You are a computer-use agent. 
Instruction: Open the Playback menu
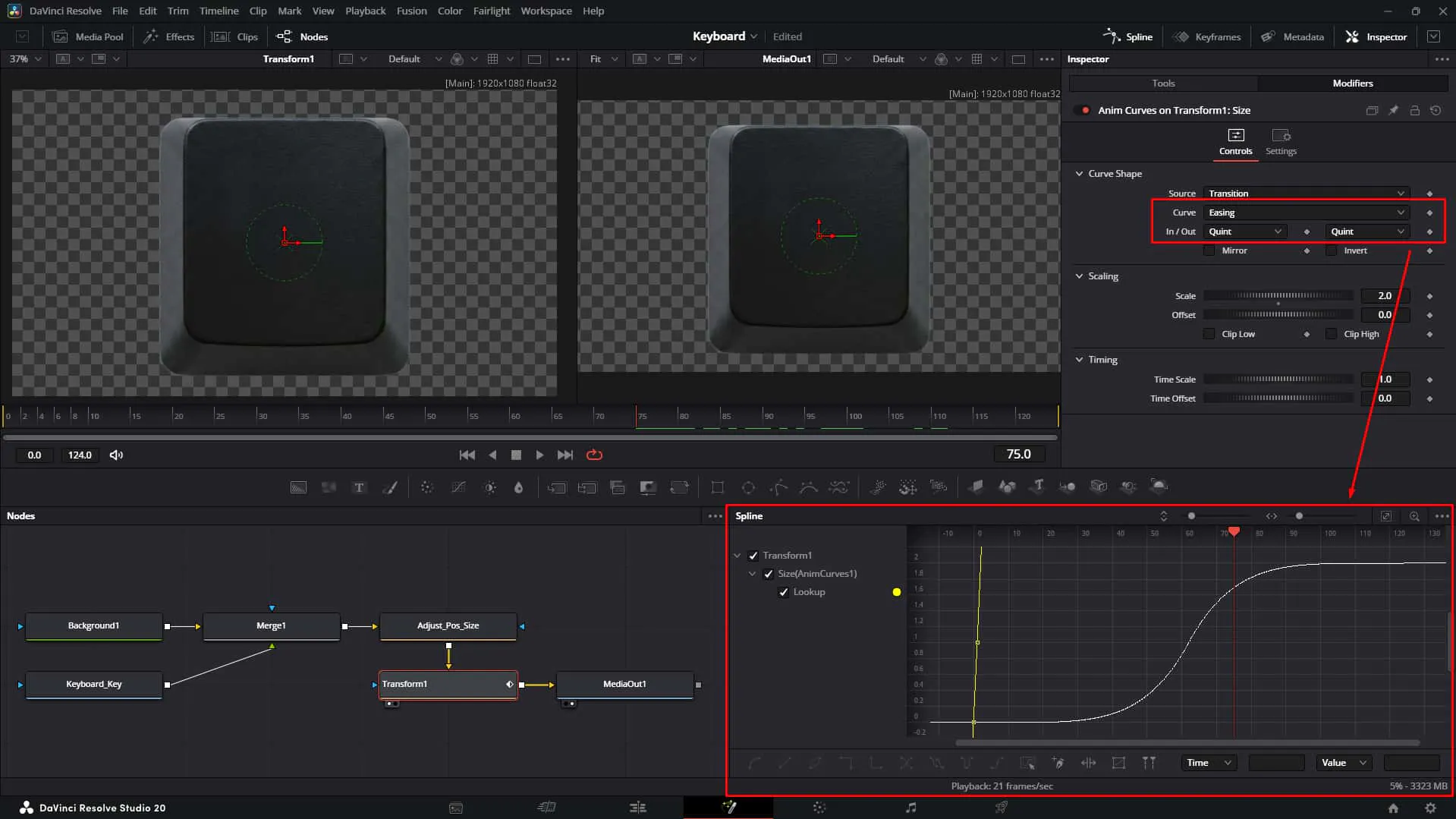(x=365, y=11)
